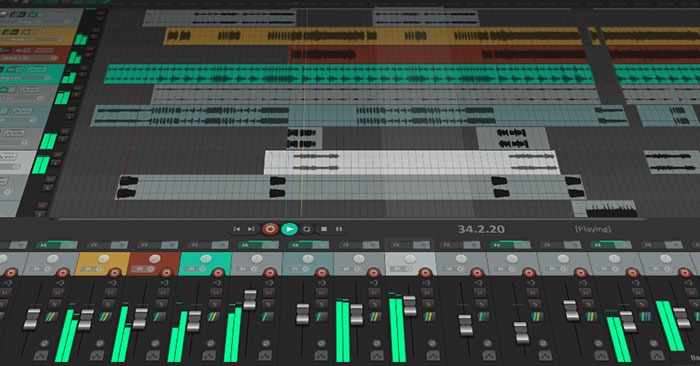Open routing for the teal mixer strip
700x366 pixels.
click(213, 317)
